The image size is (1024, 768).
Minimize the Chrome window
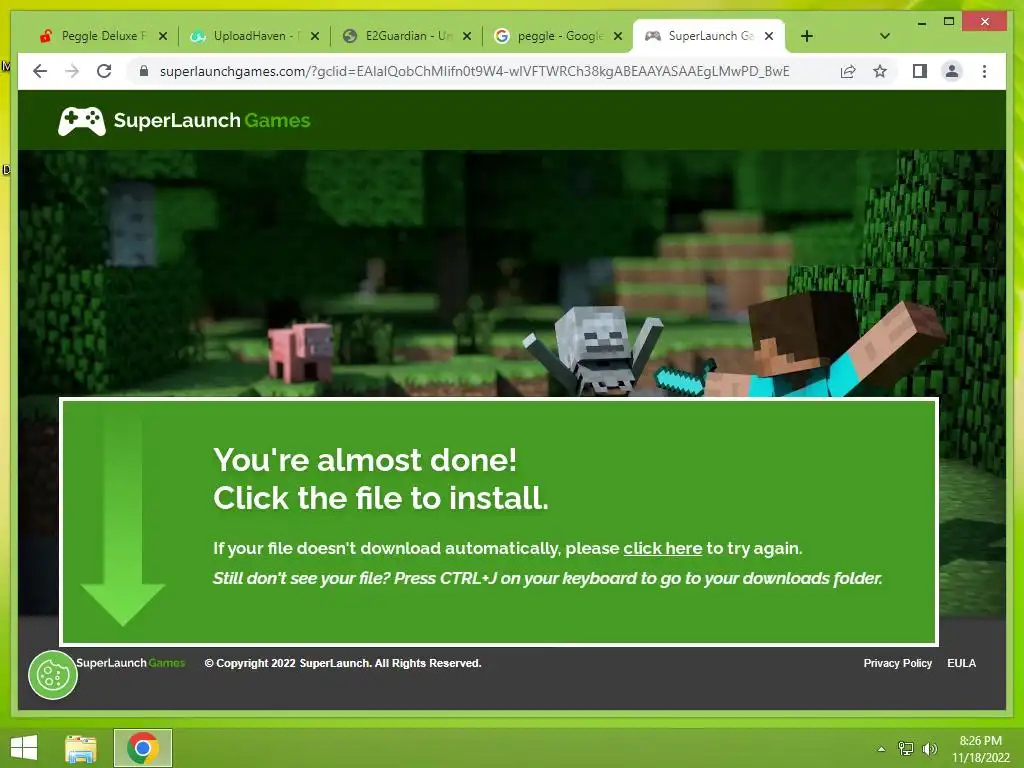921,22
